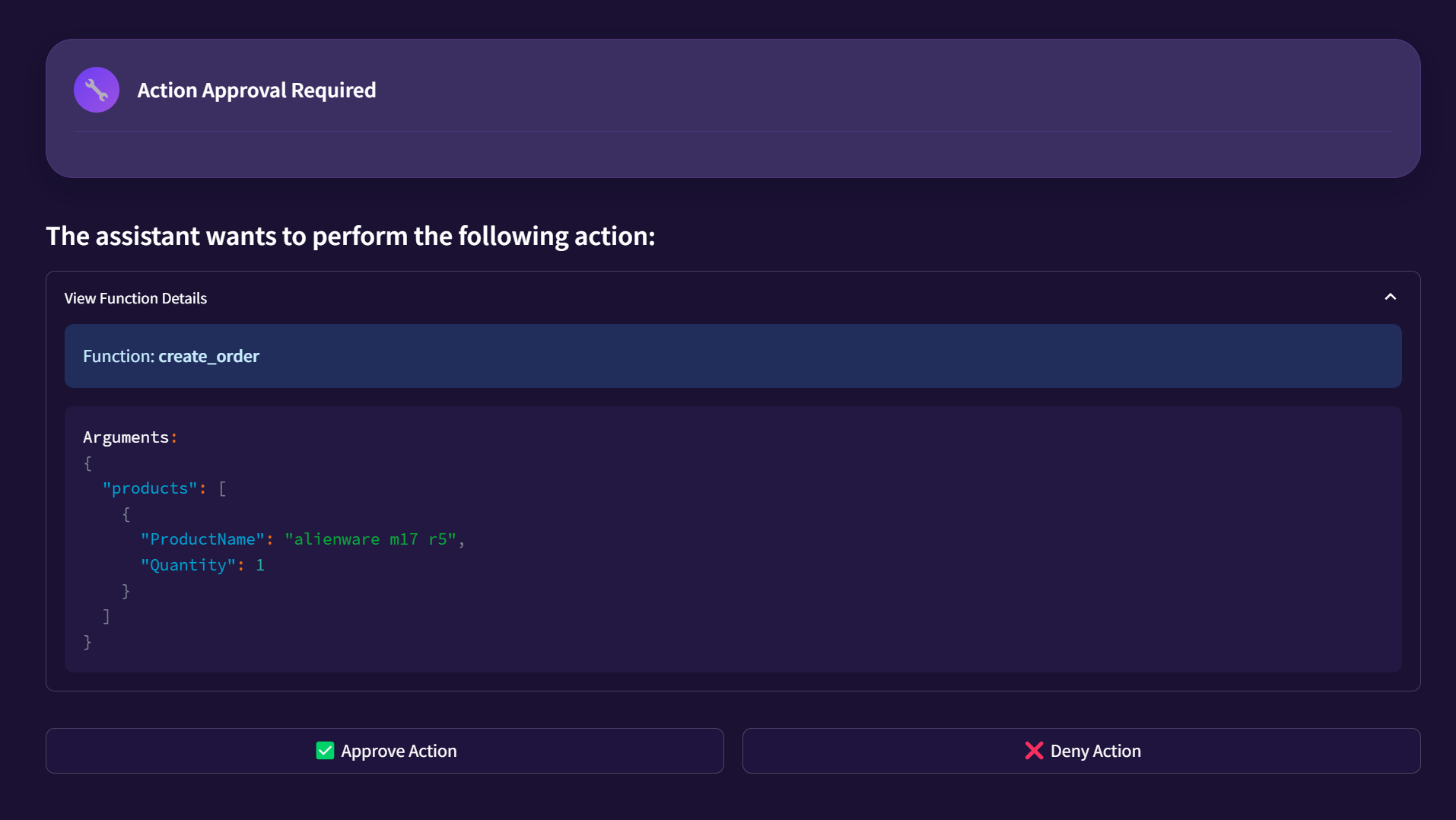Screen dimensions: 1456x820
Task: Deny the create_order action
Action: click(1081, 751)
